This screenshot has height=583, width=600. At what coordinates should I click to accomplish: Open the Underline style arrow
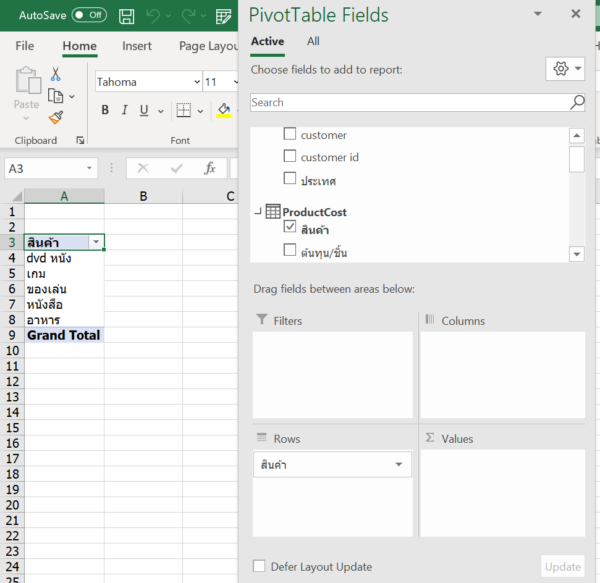point(161,111)
